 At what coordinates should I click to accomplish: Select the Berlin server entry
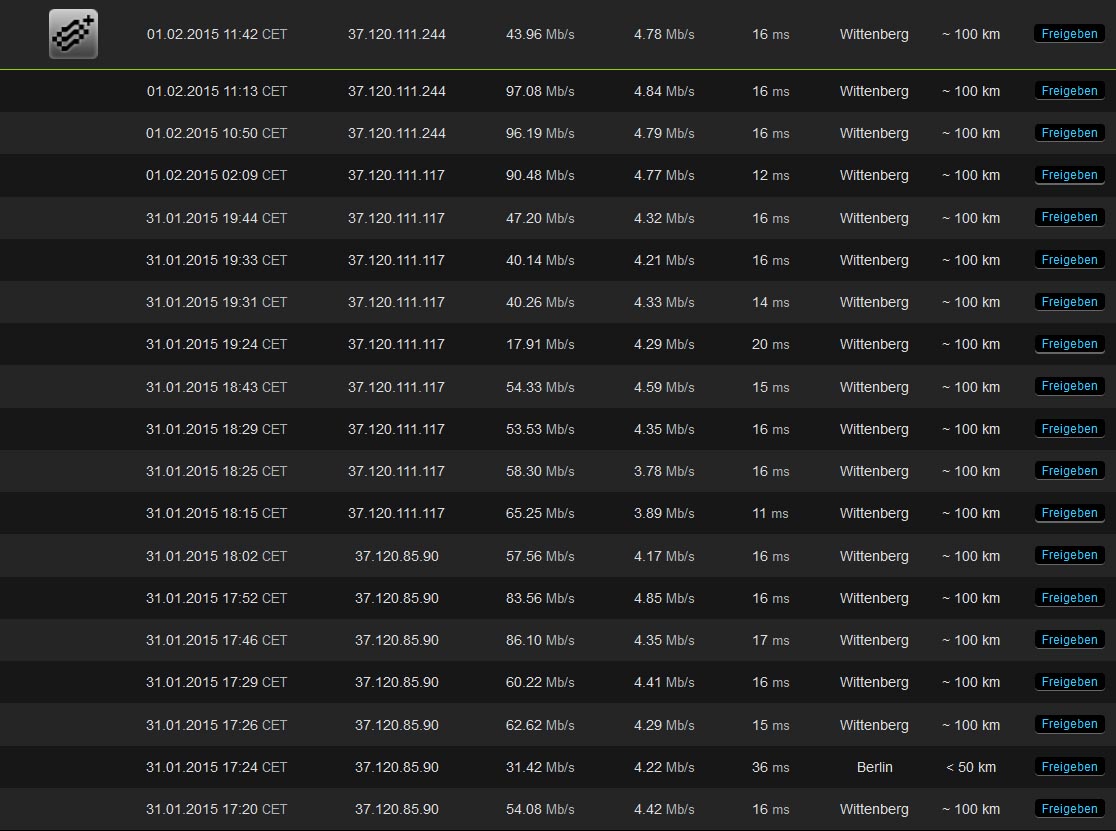pyautogui.click(x=874, y=767)
